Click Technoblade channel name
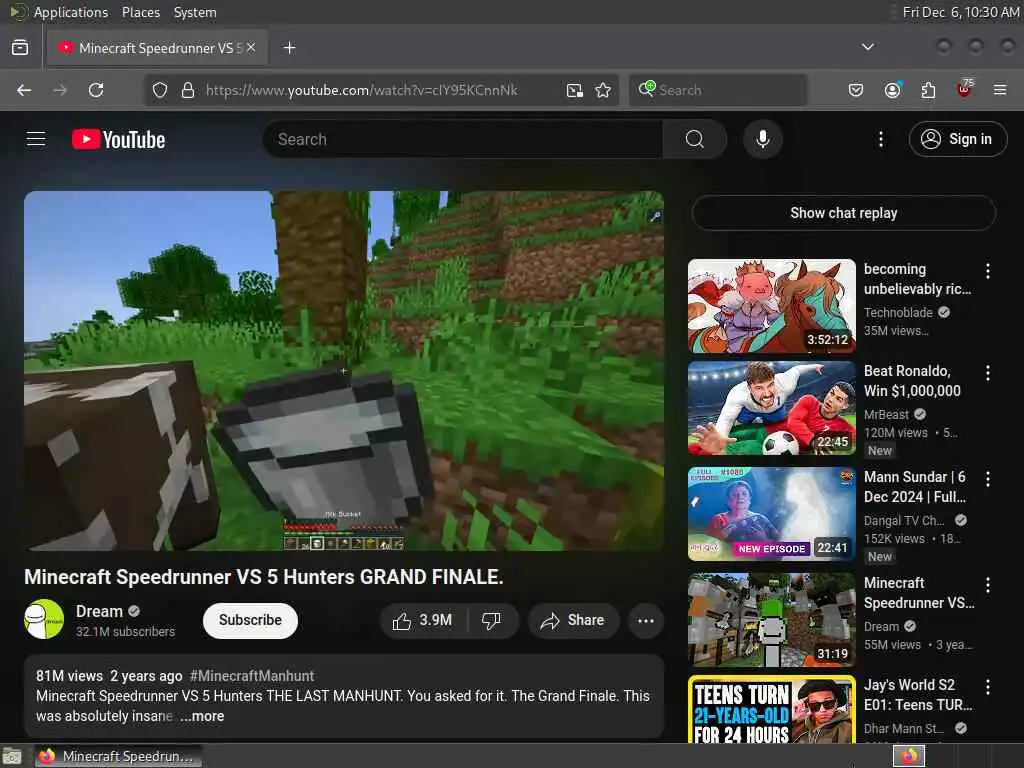Screen dimensions: 1024x768 (x=898, y=313)
